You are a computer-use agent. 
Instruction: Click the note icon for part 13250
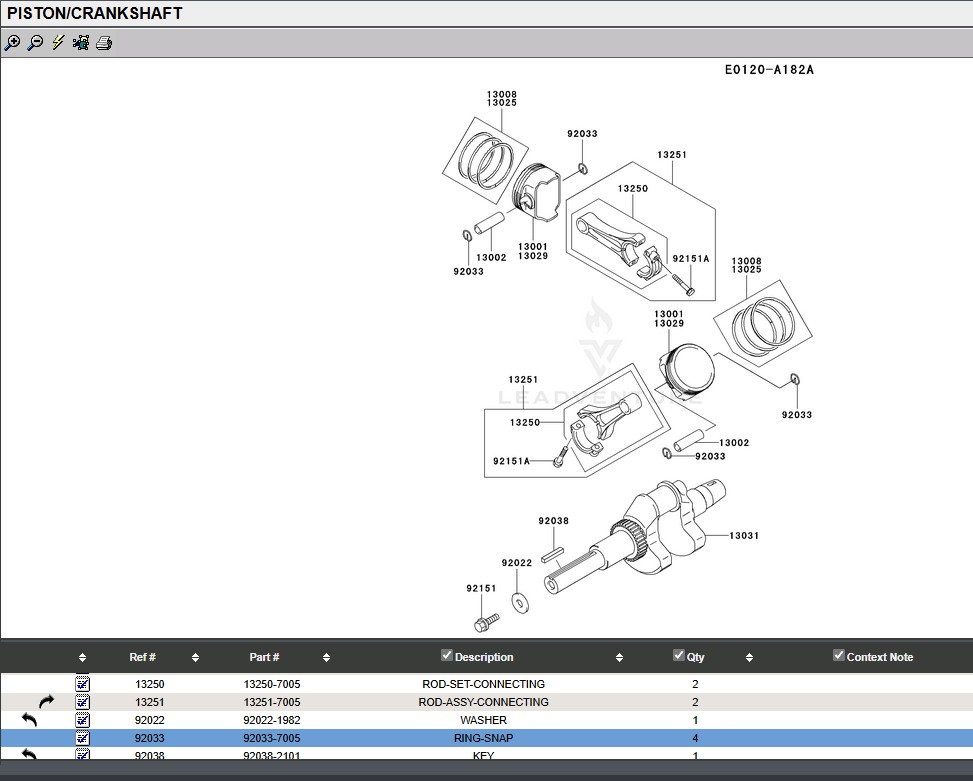pyautogui.click(x=82, y=684)
